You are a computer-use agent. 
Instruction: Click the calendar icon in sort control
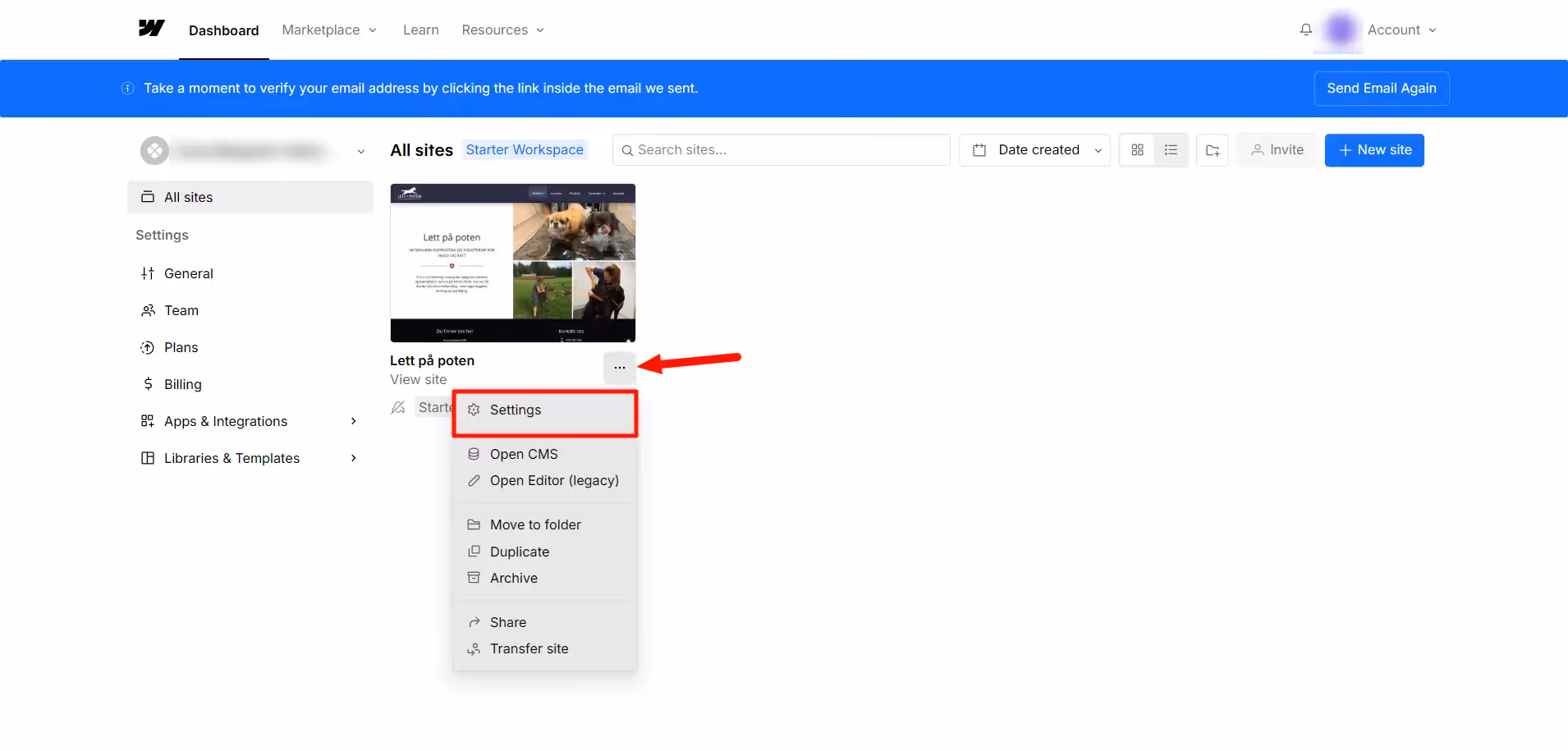pyautogui.click(x=979, y=150)
